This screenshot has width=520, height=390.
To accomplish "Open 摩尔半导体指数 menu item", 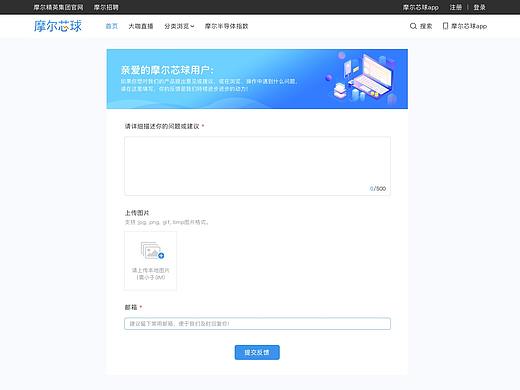I will (x=226, y=26).
